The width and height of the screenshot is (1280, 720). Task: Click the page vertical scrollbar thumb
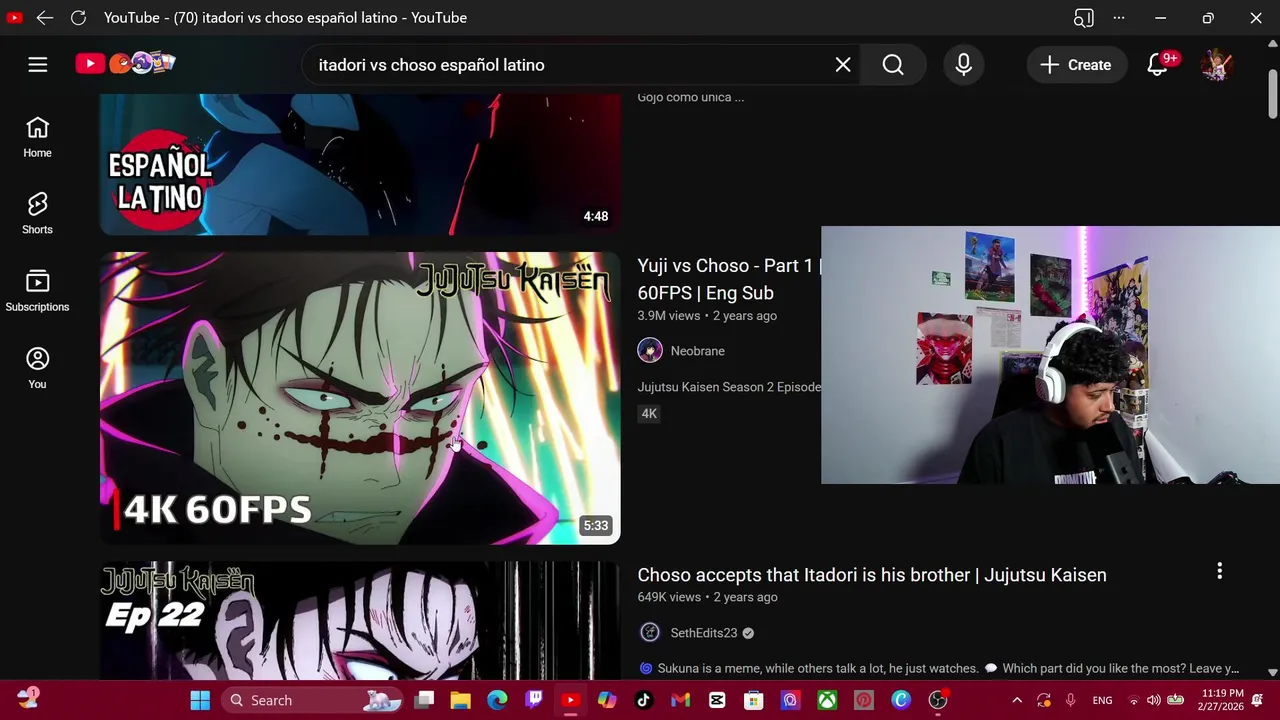(x=1272, y=96)
